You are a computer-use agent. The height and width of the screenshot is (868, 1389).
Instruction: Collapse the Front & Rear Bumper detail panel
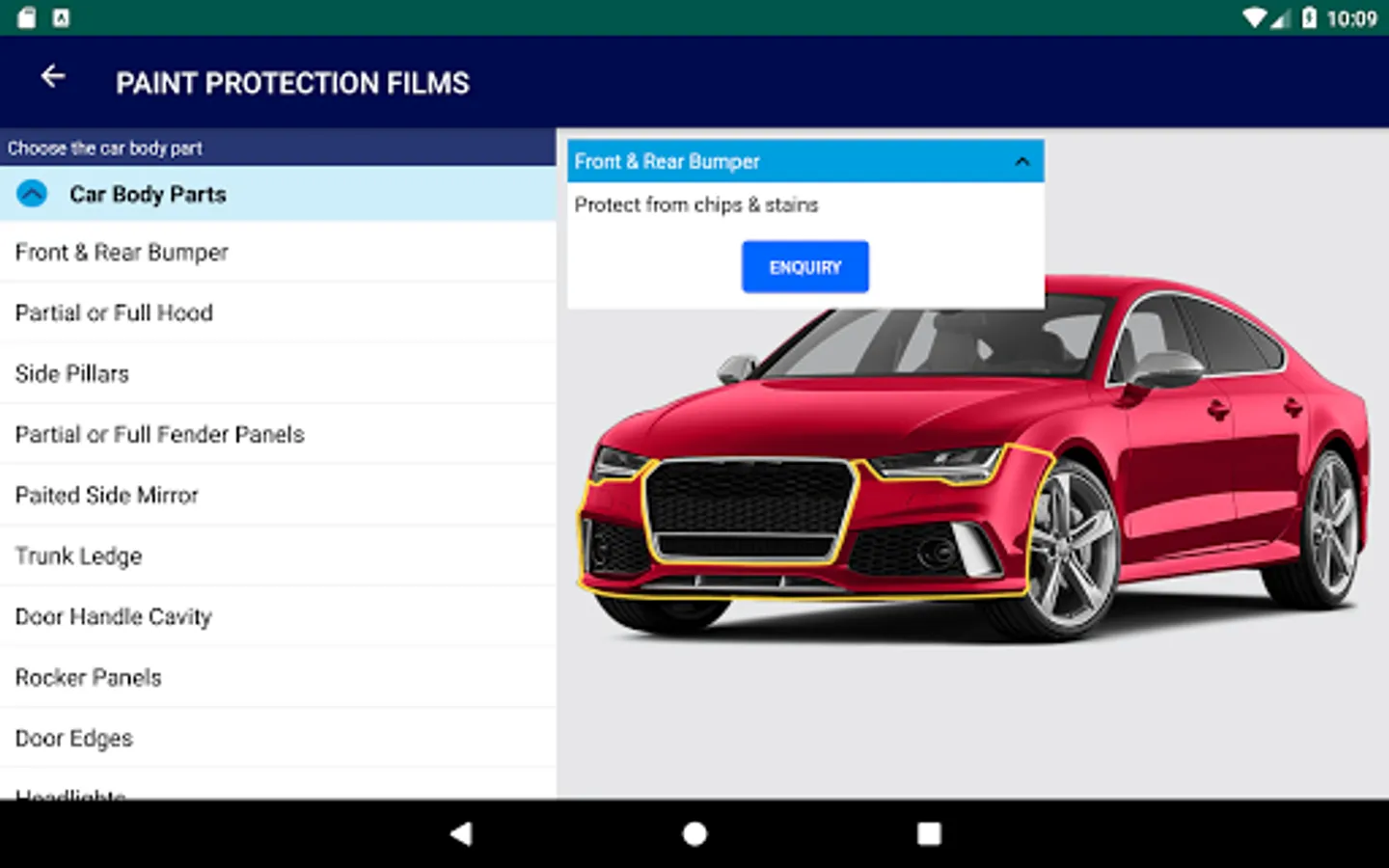tap(1022, 161)
